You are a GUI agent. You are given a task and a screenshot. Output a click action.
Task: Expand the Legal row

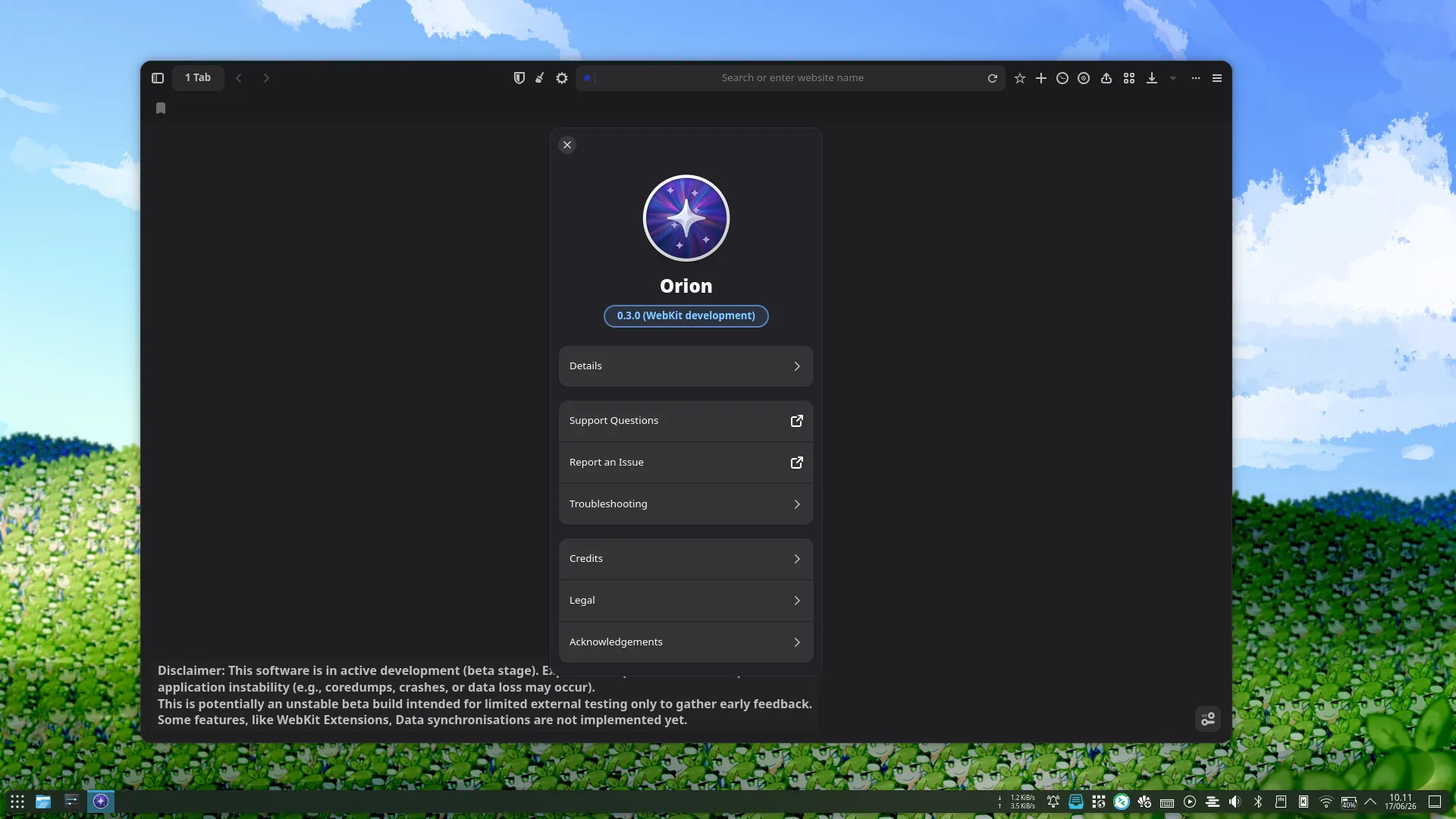(x=686, y=601)
